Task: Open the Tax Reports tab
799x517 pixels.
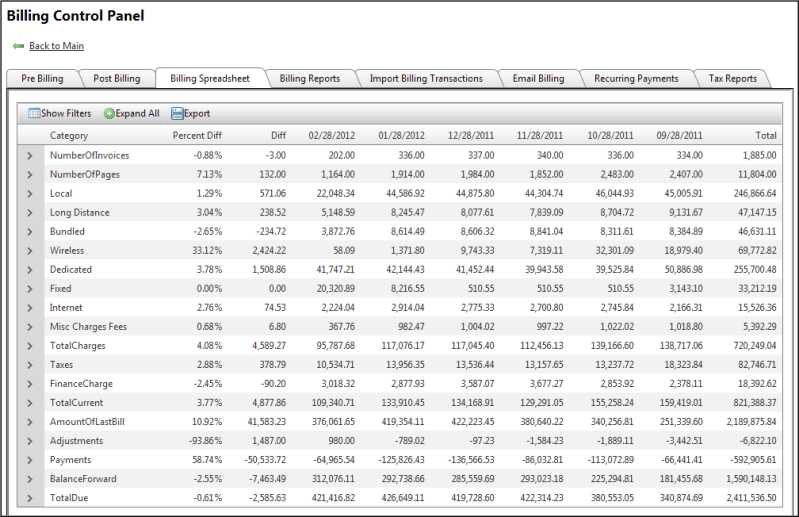Action: coord(733,78)
